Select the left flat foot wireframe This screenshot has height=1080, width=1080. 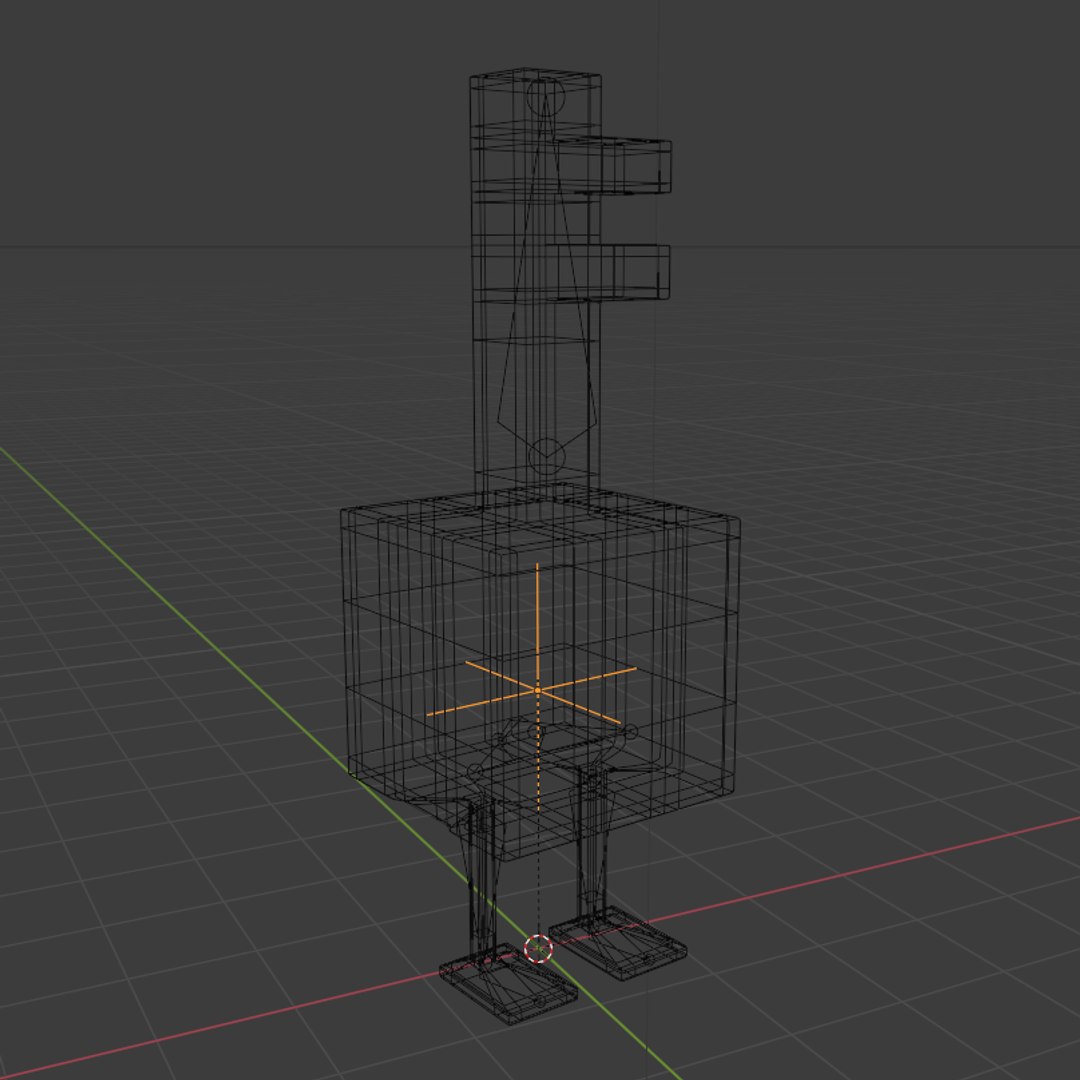(x=508, y=985)
